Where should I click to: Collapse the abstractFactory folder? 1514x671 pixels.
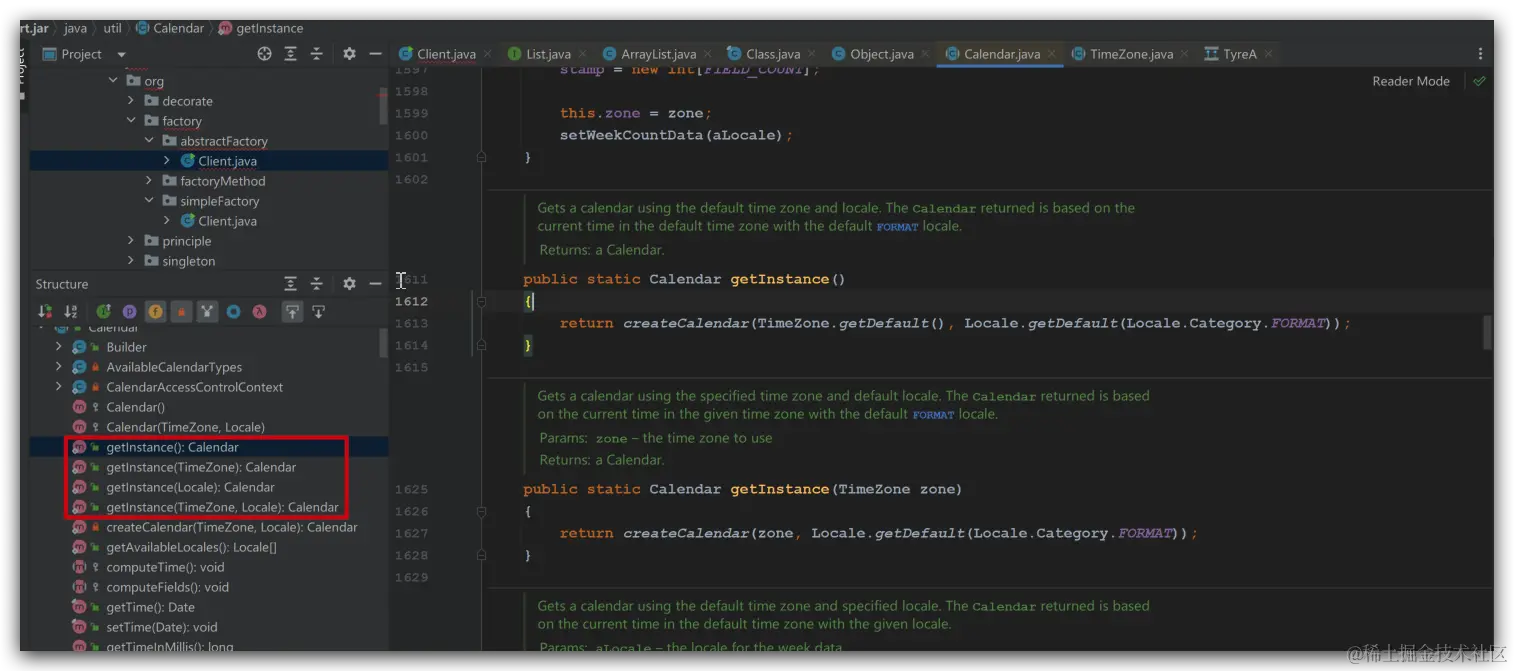149,141
